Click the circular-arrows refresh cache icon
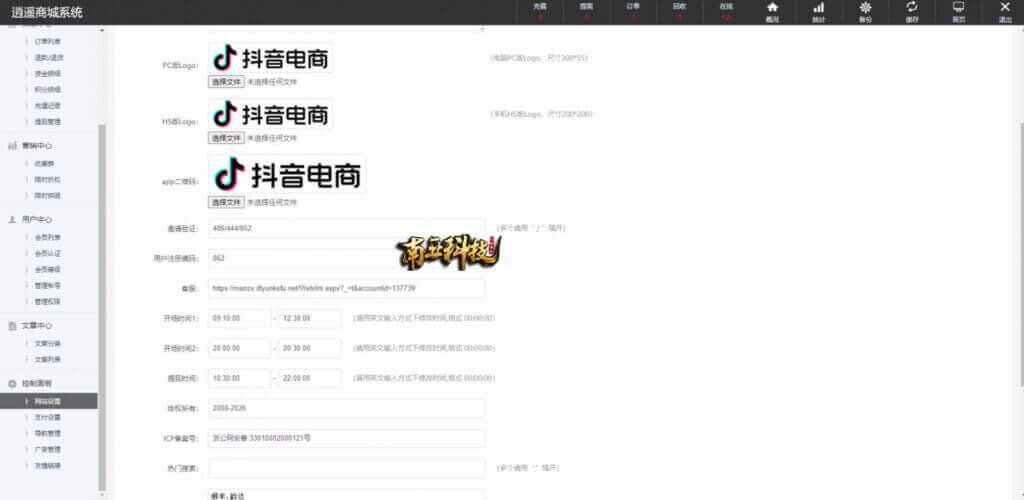1024x500 pixels. [x=912, y=8]
